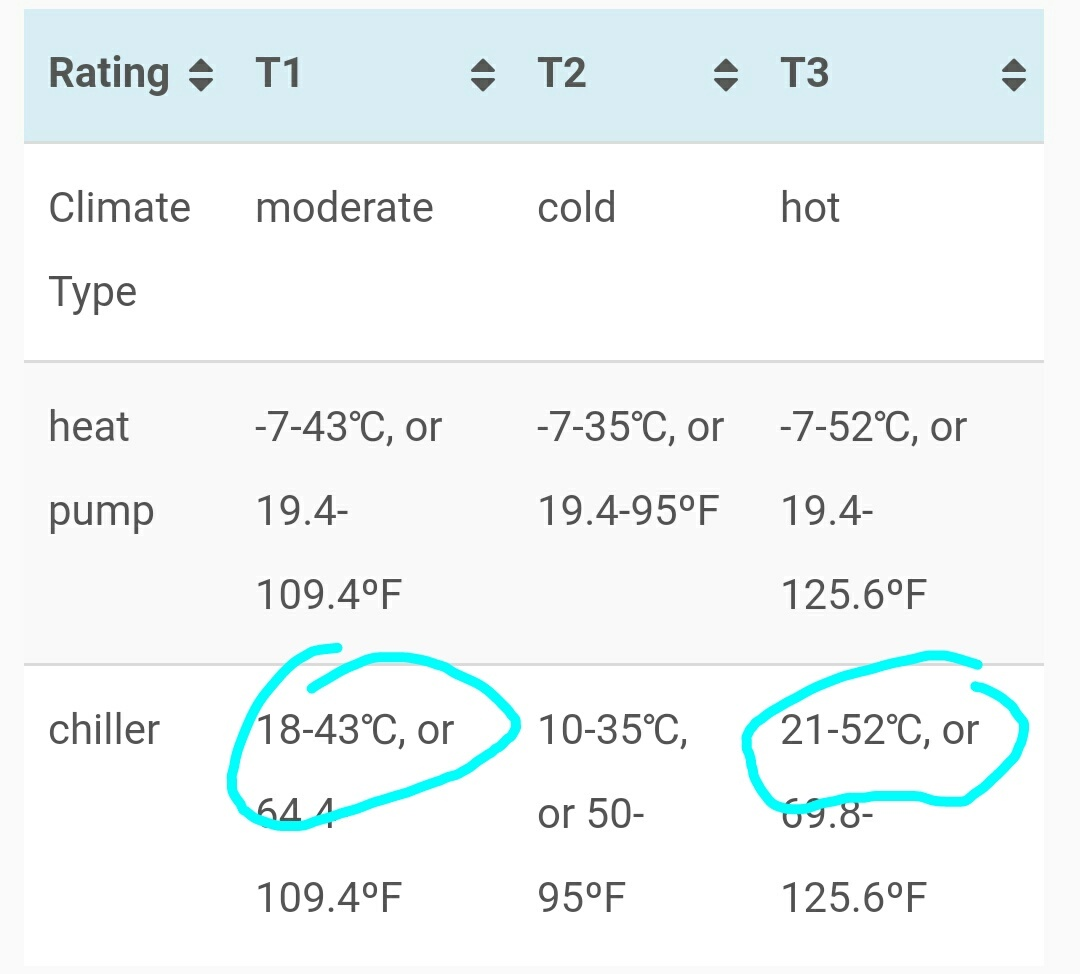Click the chiller row label
Image resolution: width=1080 pixels, height=974 pixels.
pyautogui.click(x=104, y=729)
